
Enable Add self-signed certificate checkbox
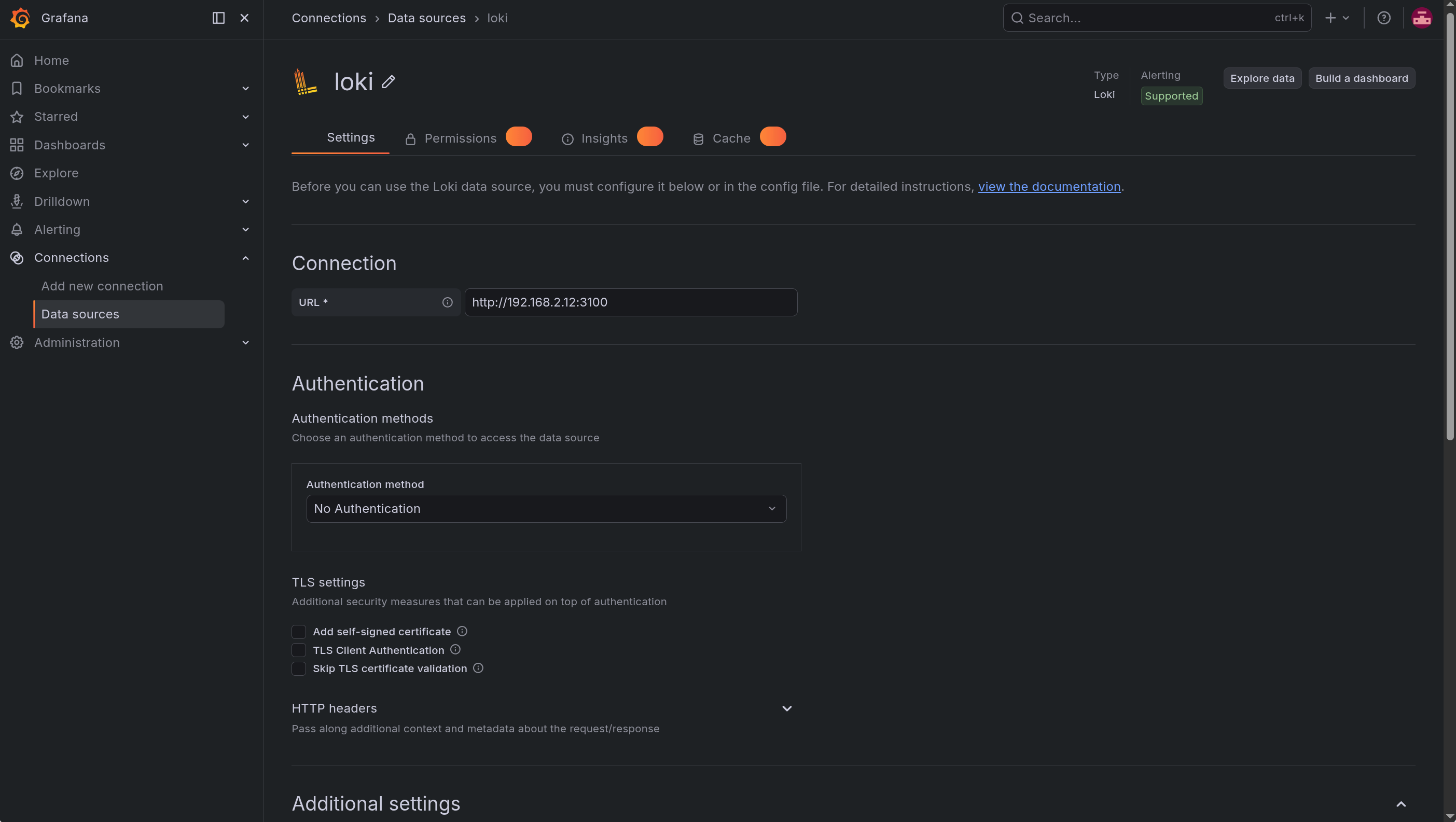pyautogui.click(x=298, y=632)
